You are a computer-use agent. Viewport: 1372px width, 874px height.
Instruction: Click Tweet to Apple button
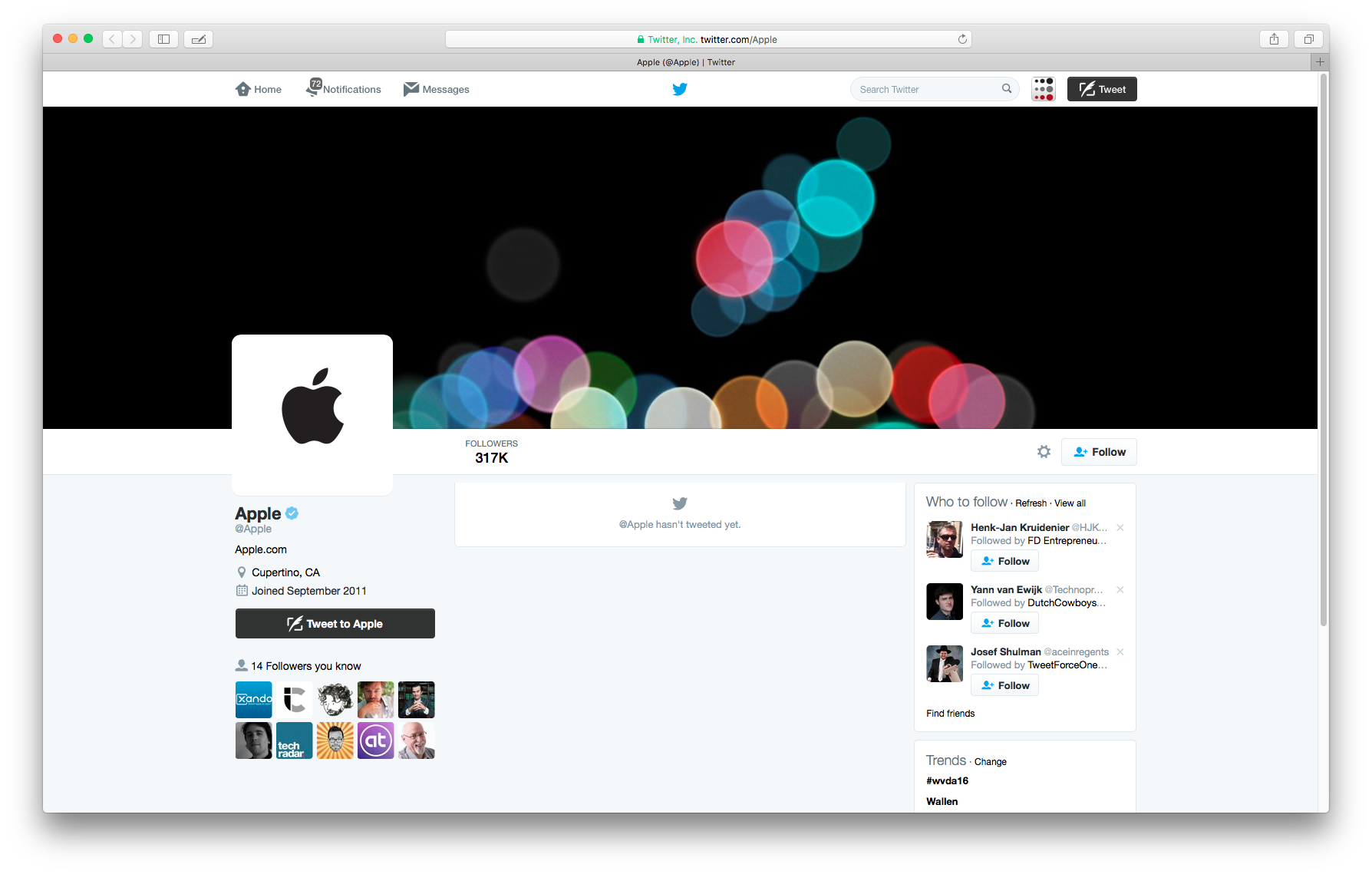[335, 624]
